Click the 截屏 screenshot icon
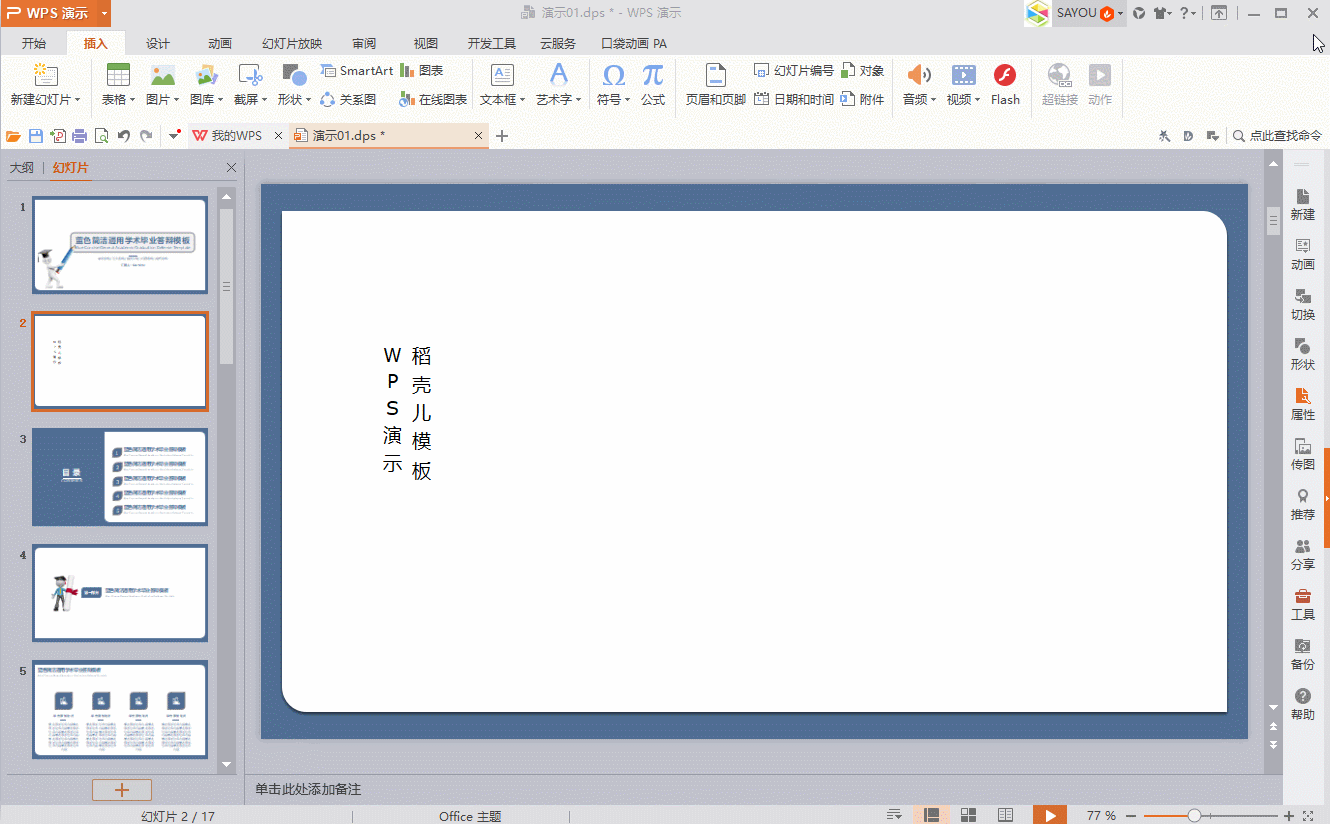 (x=250, y=75)
